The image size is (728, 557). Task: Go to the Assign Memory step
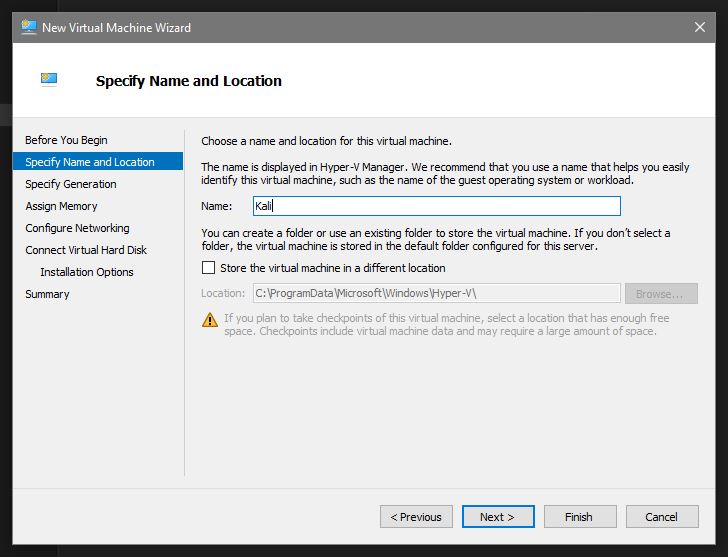pyautogui.click(x=61, y=206)
